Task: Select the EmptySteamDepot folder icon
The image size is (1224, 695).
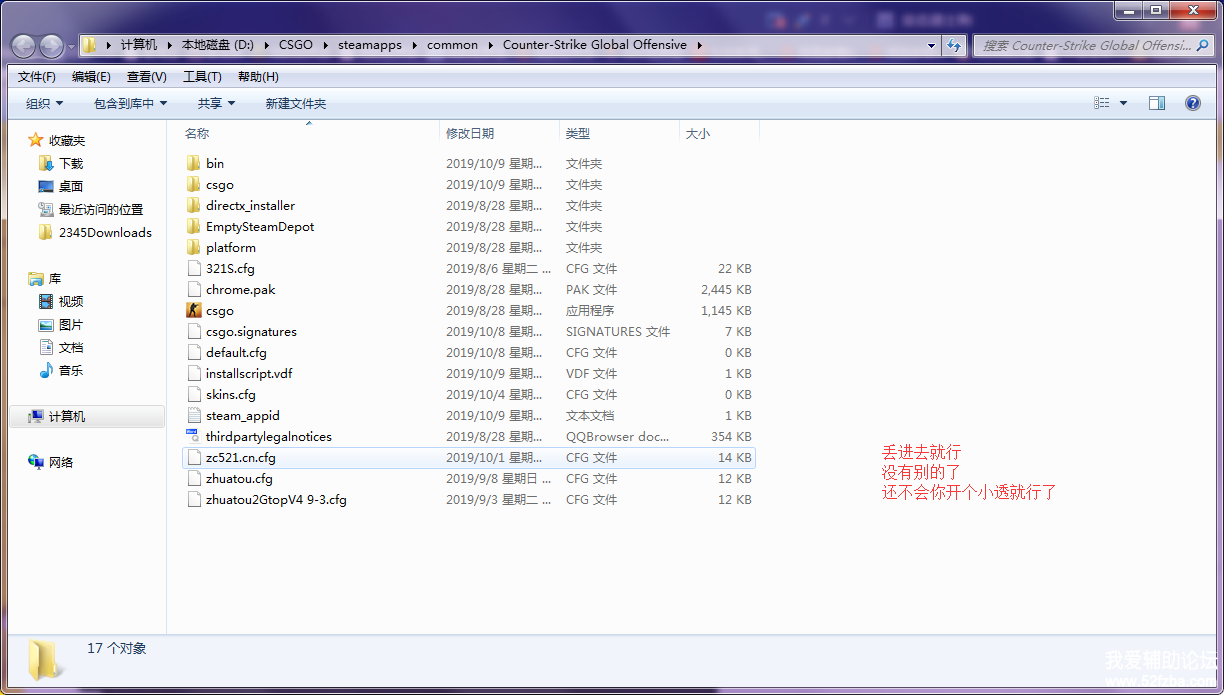Action: [194, 226]
